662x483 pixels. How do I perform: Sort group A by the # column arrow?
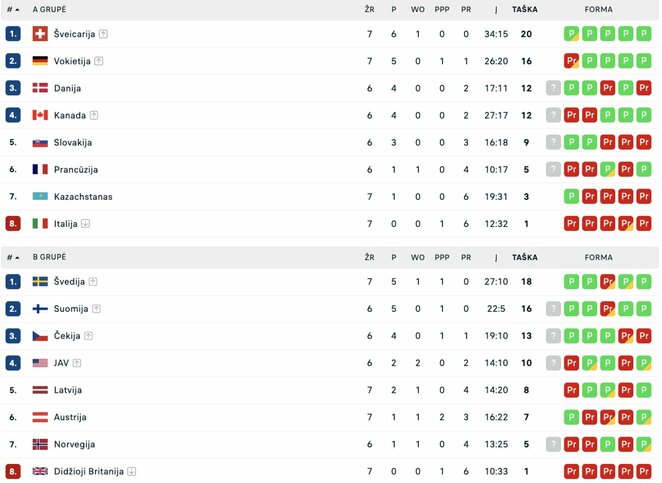point(17,9)
